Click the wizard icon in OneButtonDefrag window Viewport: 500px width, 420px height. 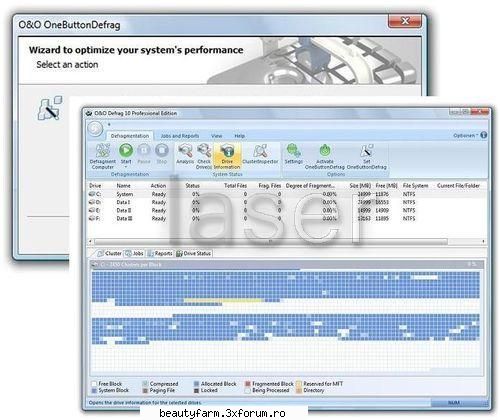pos(50,108)
